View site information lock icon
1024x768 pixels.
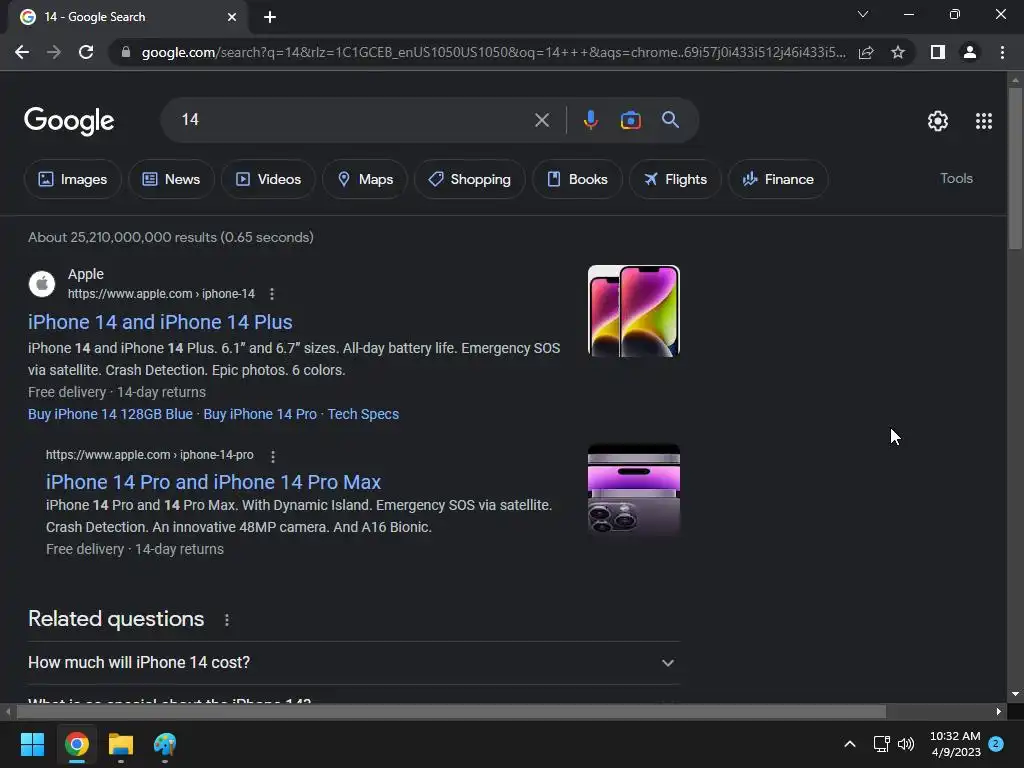tap(126, 52)
